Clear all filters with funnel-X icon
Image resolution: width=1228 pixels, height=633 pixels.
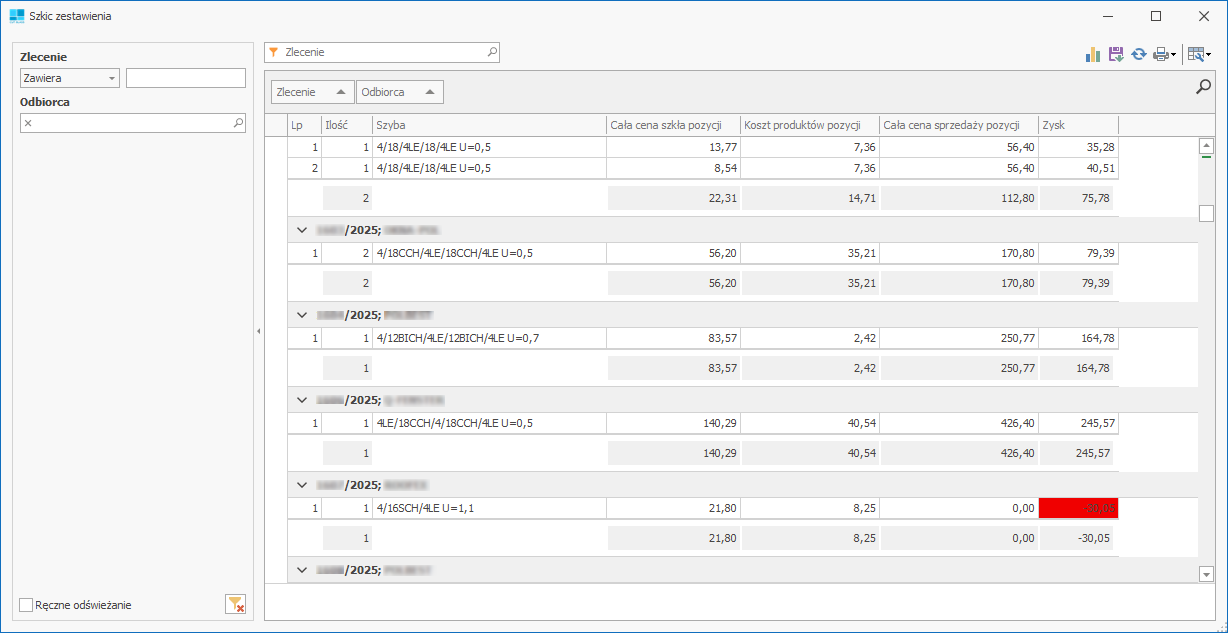235,603
